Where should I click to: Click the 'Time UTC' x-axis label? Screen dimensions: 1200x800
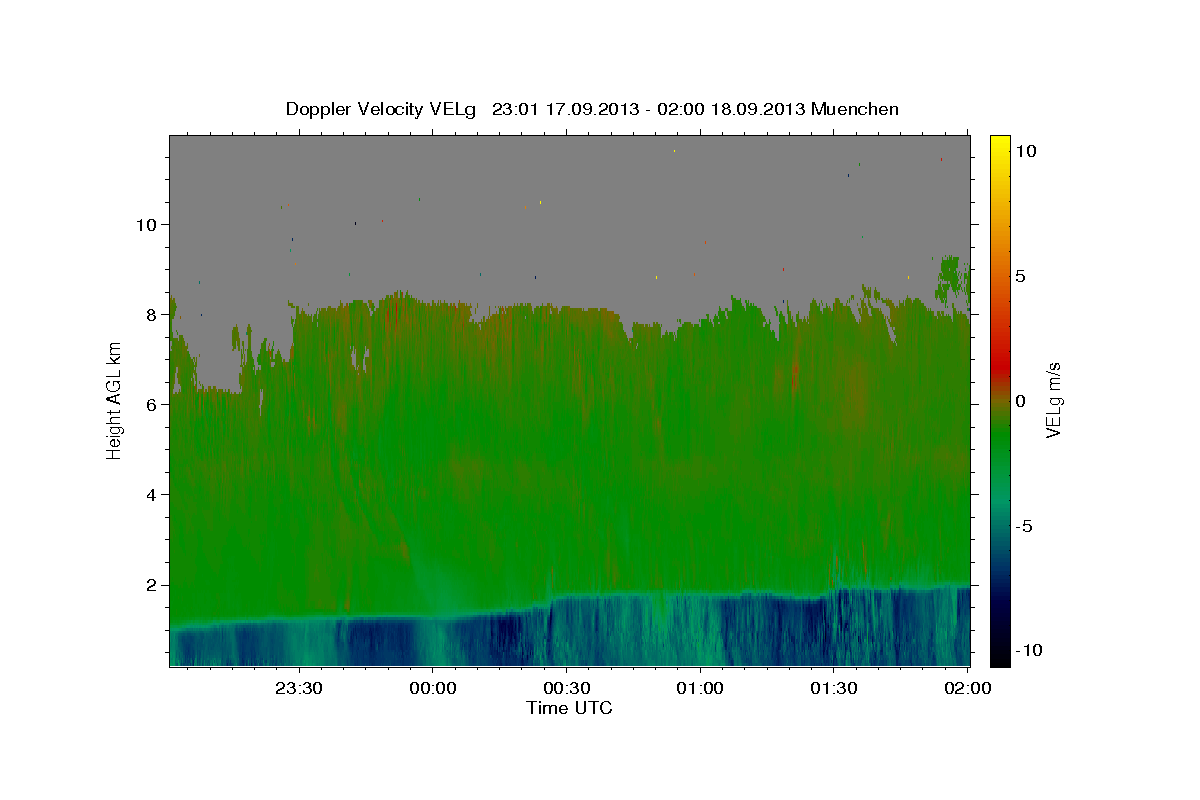569,708
